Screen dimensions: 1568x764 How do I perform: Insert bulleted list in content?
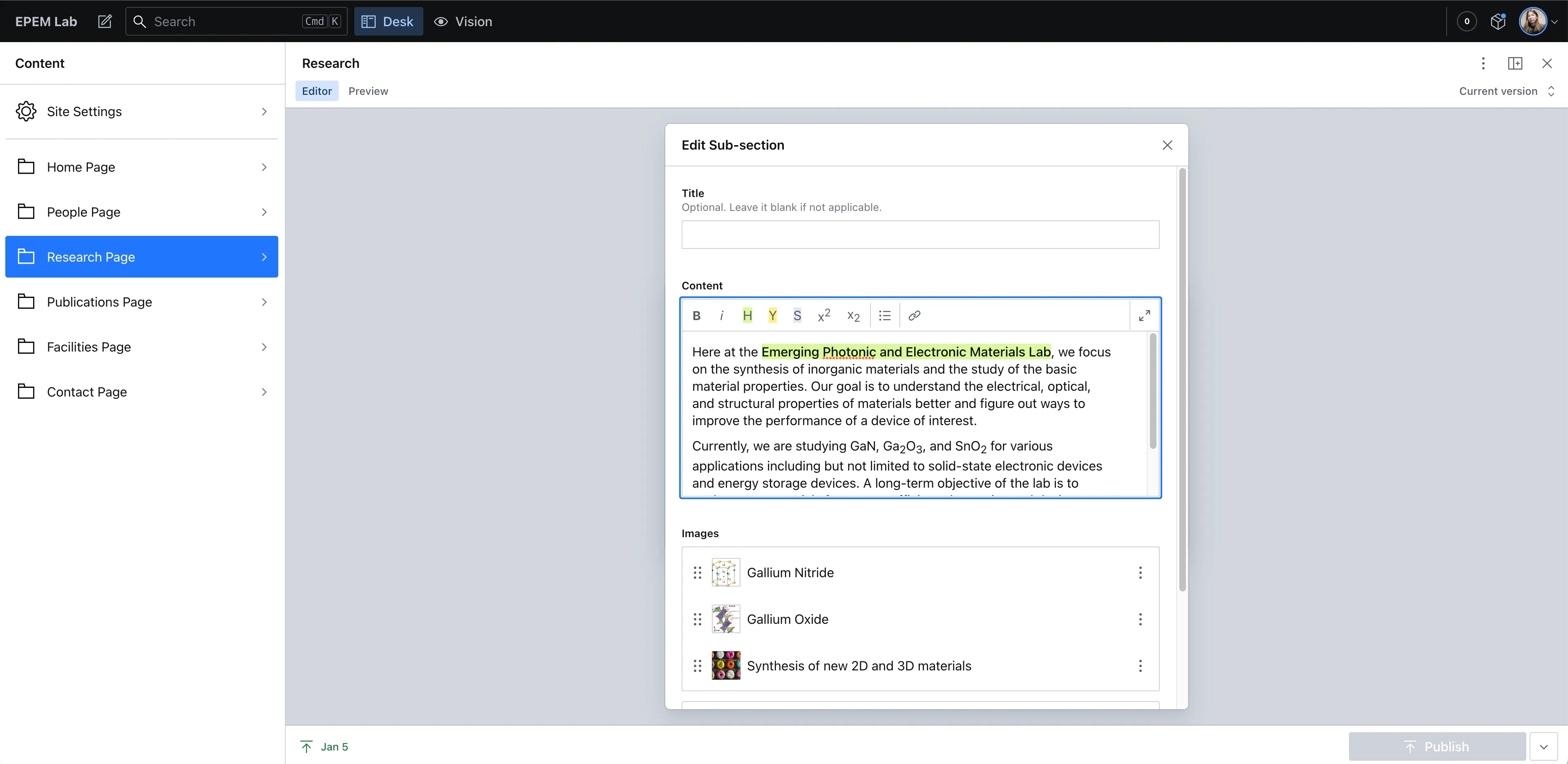pos(884,315)
